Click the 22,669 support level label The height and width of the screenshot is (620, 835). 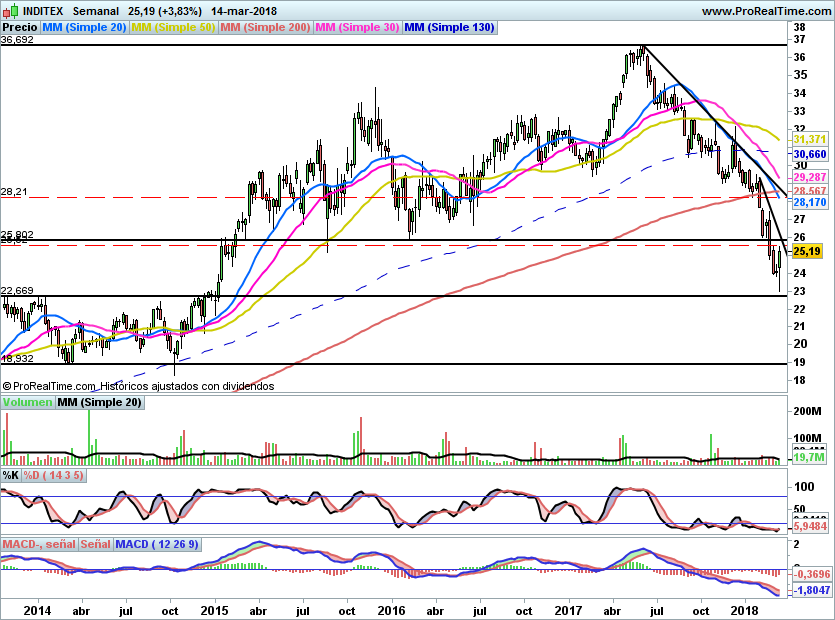[x=17, y=290]
